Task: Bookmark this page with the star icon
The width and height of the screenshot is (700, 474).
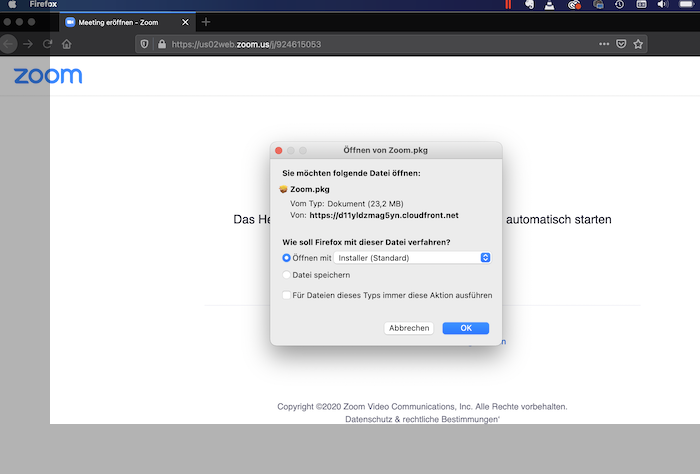Action: coord(638,44)
